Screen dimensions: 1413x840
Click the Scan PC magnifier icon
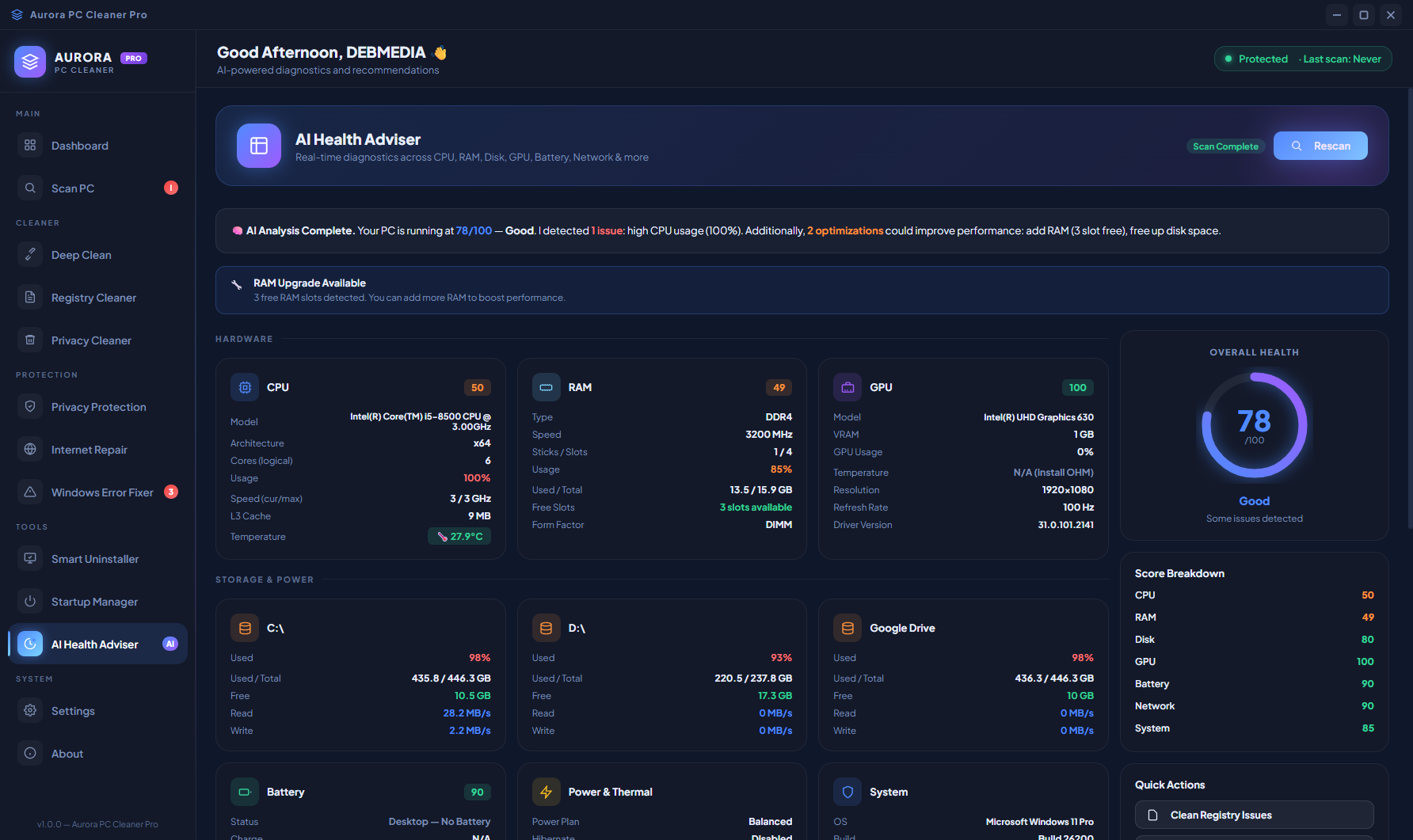tap(30, 188)
